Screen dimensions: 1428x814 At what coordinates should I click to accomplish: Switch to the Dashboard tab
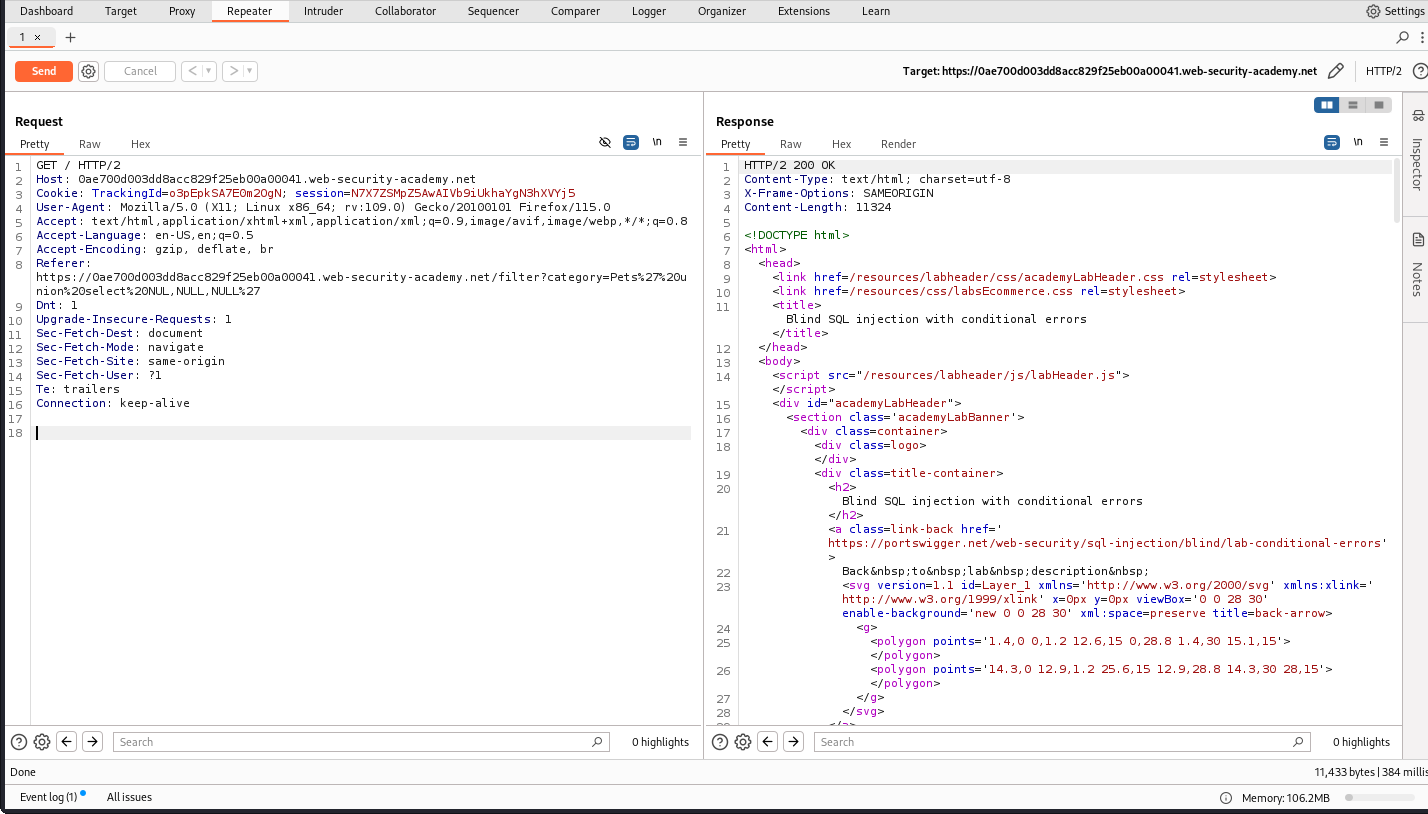click(x=46, y=11)
